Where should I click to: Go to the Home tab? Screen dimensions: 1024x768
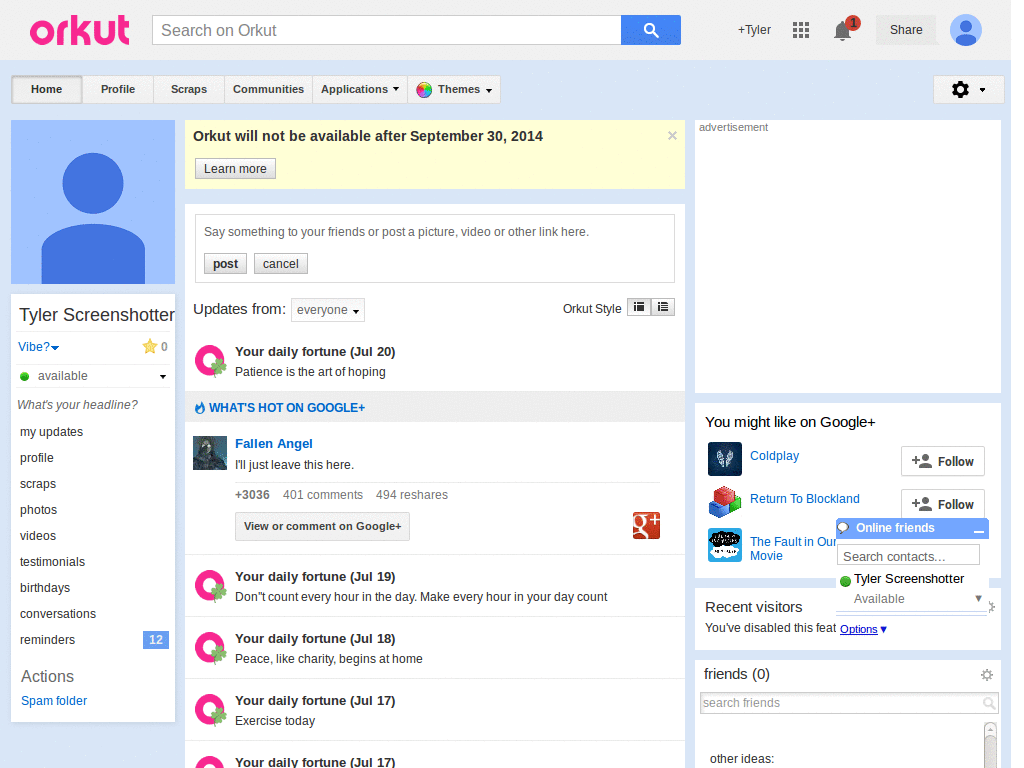[46, 89]
